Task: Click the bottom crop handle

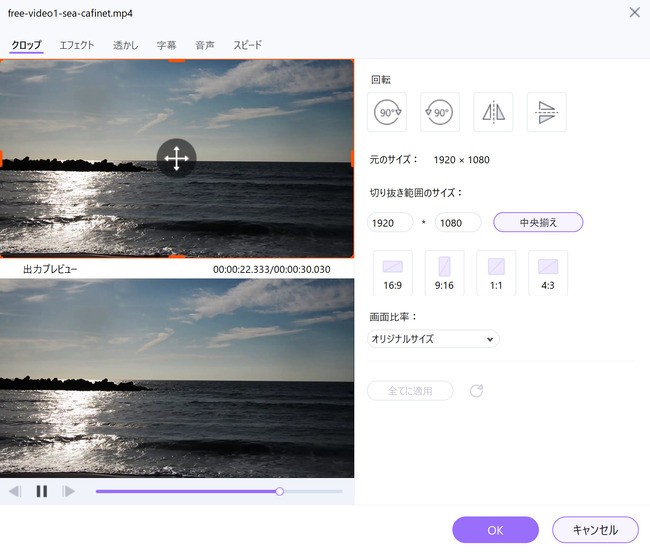Action: tap(177, 256)
